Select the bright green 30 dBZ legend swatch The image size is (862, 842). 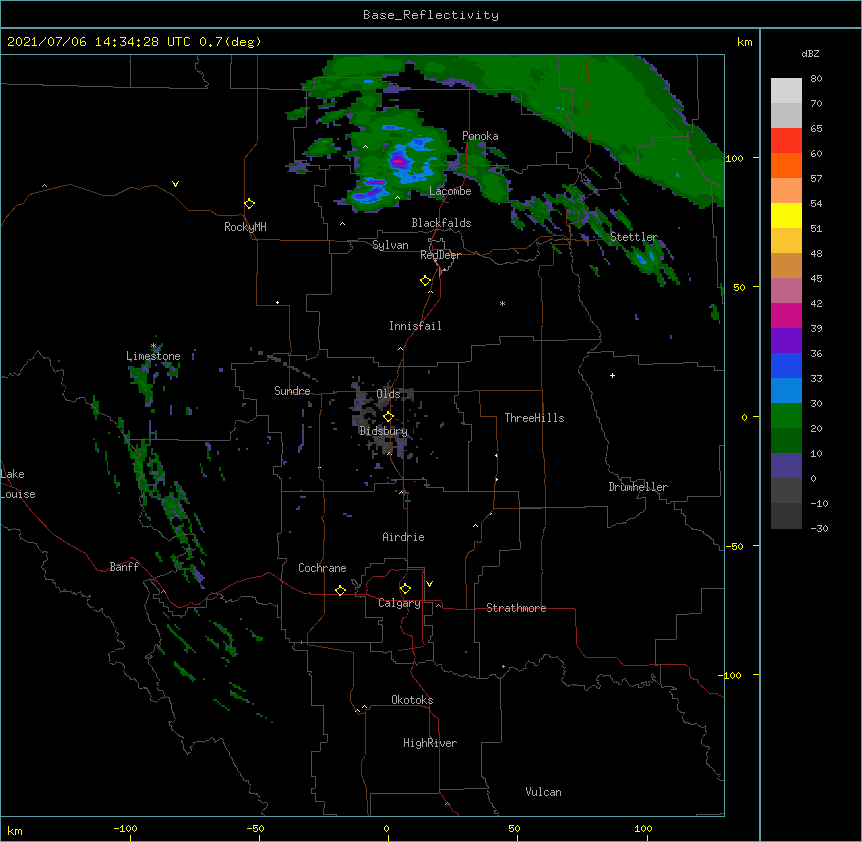coord(786,416)
